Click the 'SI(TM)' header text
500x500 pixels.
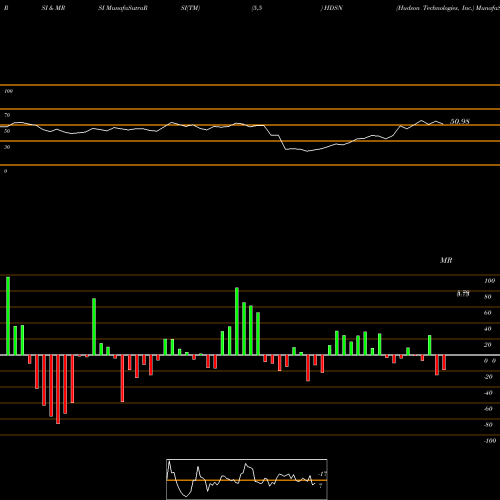coord(190,8)
